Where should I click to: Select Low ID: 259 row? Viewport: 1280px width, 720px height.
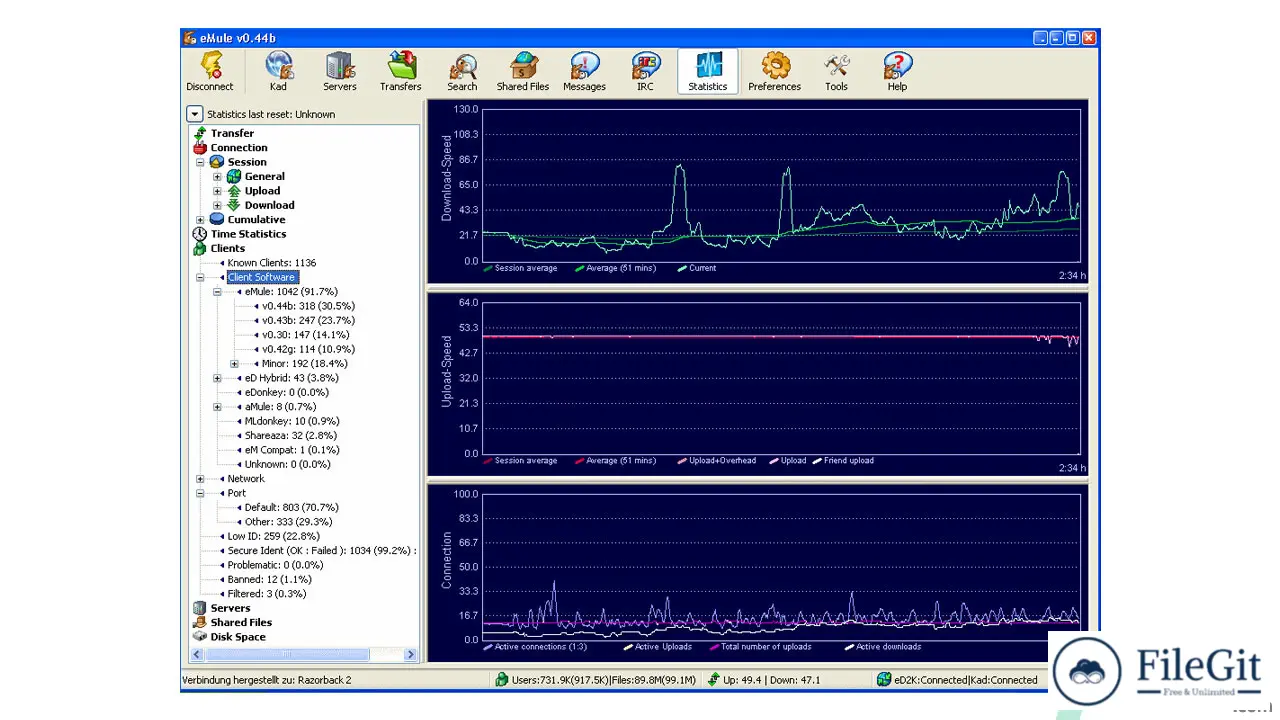pos(275,536)
